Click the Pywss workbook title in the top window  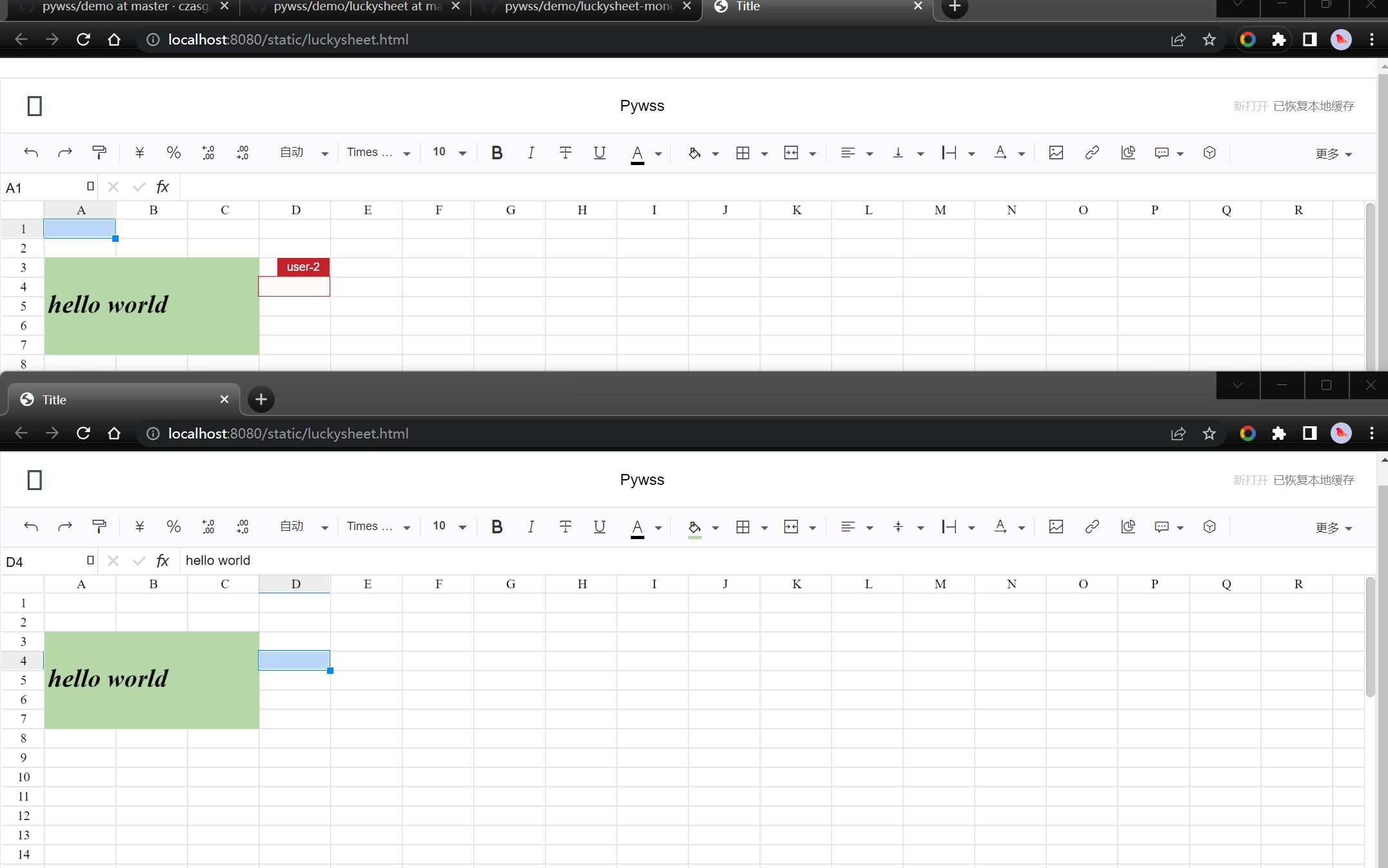point(642,106)
